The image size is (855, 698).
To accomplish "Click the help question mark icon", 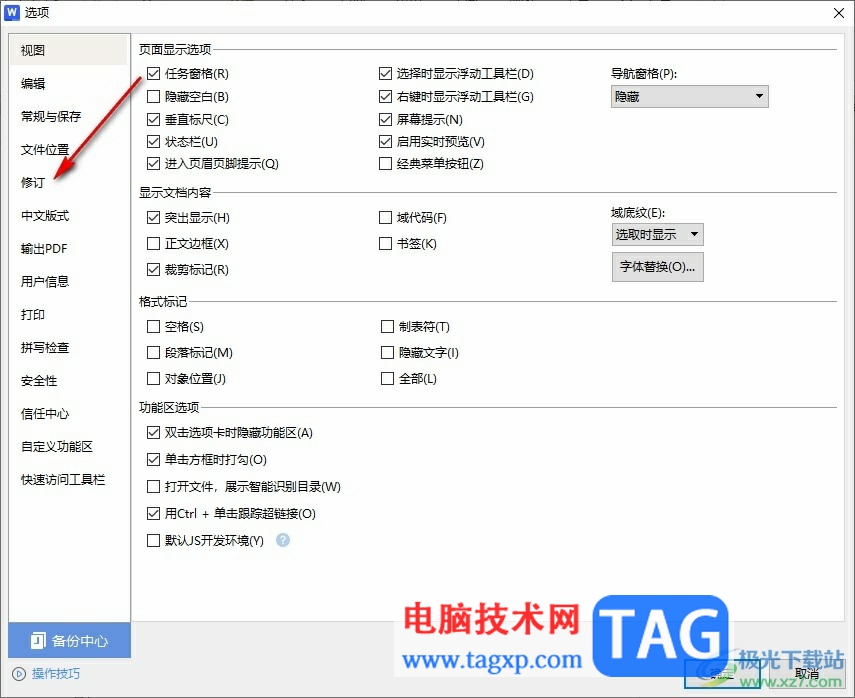I will click(x=282, y=540).
